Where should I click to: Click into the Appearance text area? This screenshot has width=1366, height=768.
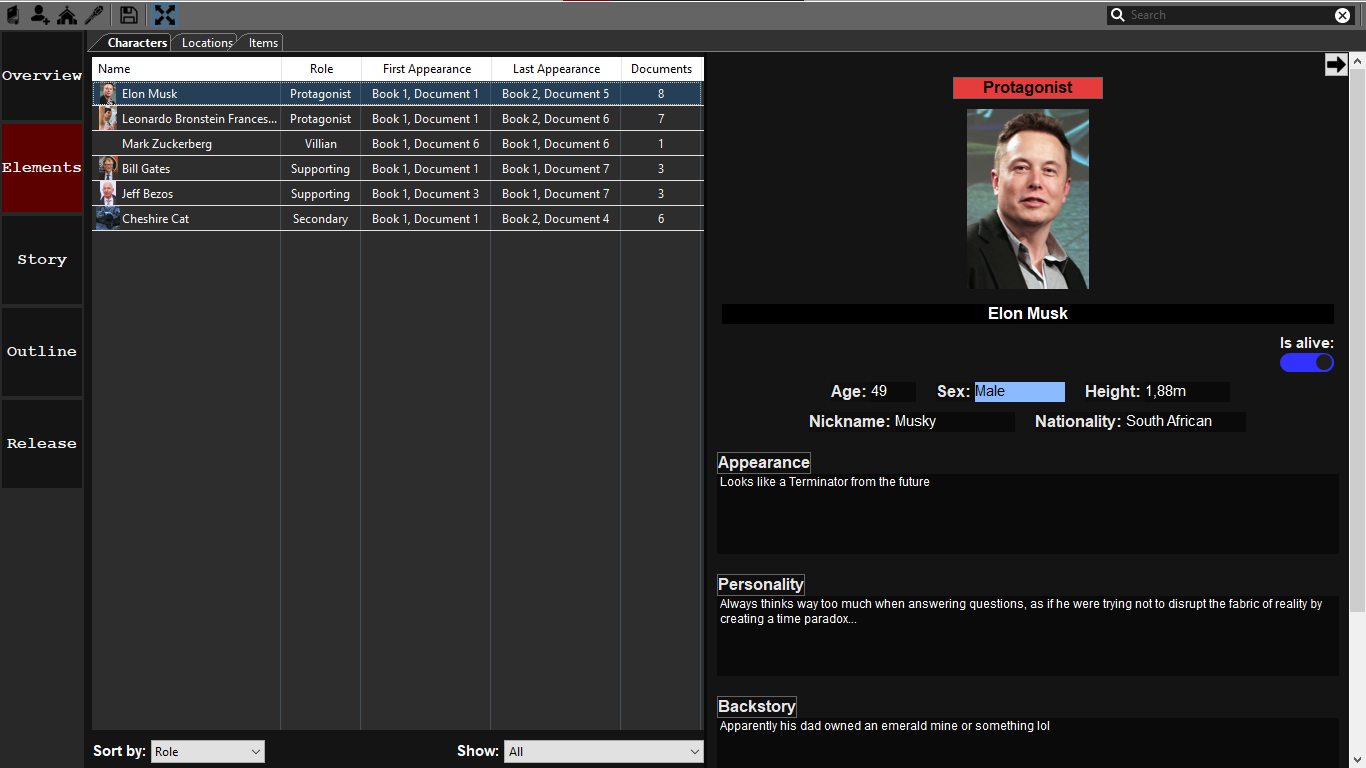point(1028,514)
